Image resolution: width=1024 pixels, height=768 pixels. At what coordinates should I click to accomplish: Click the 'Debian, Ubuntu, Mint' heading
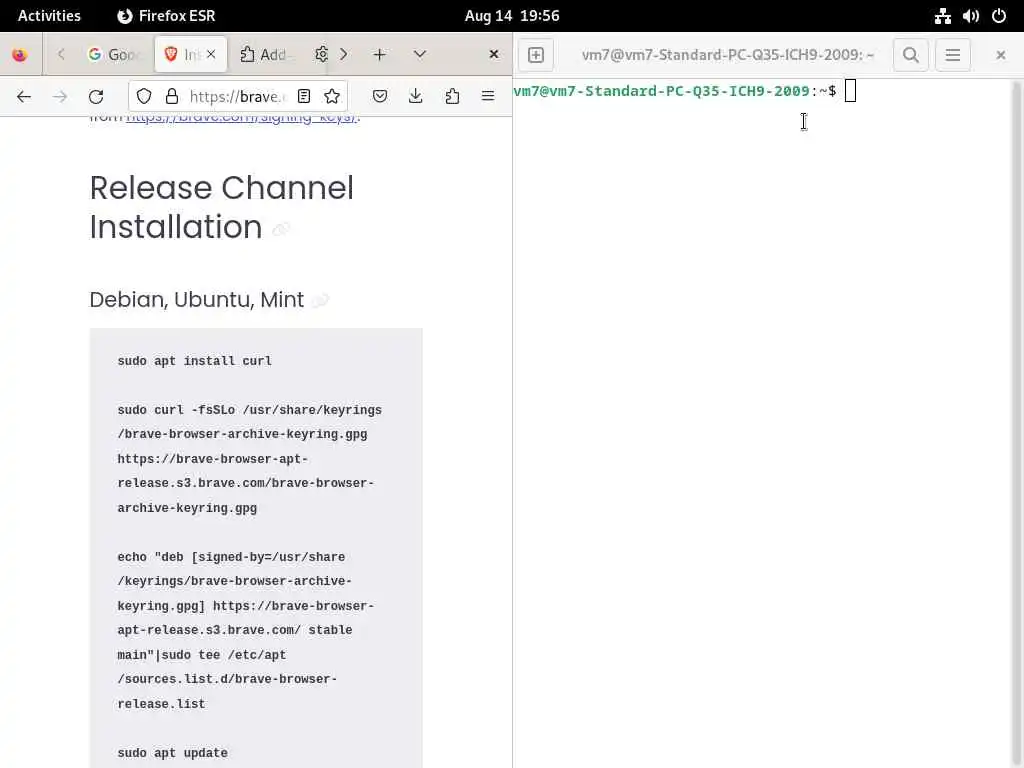pos(197,300)
